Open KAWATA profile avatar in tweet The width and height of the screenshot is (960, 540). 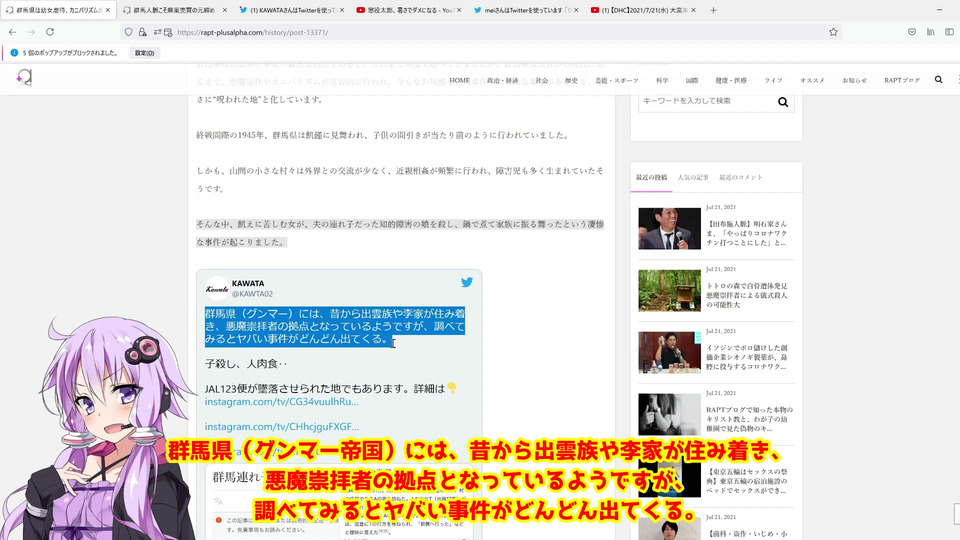tap(217, 288)
